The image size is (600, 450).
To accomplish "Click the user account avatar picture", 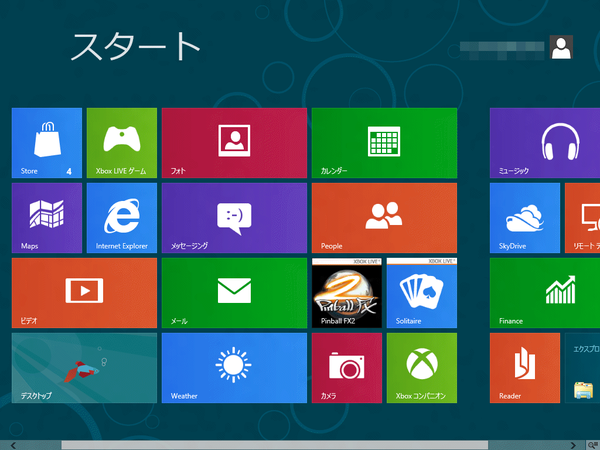I will (561, 47).
